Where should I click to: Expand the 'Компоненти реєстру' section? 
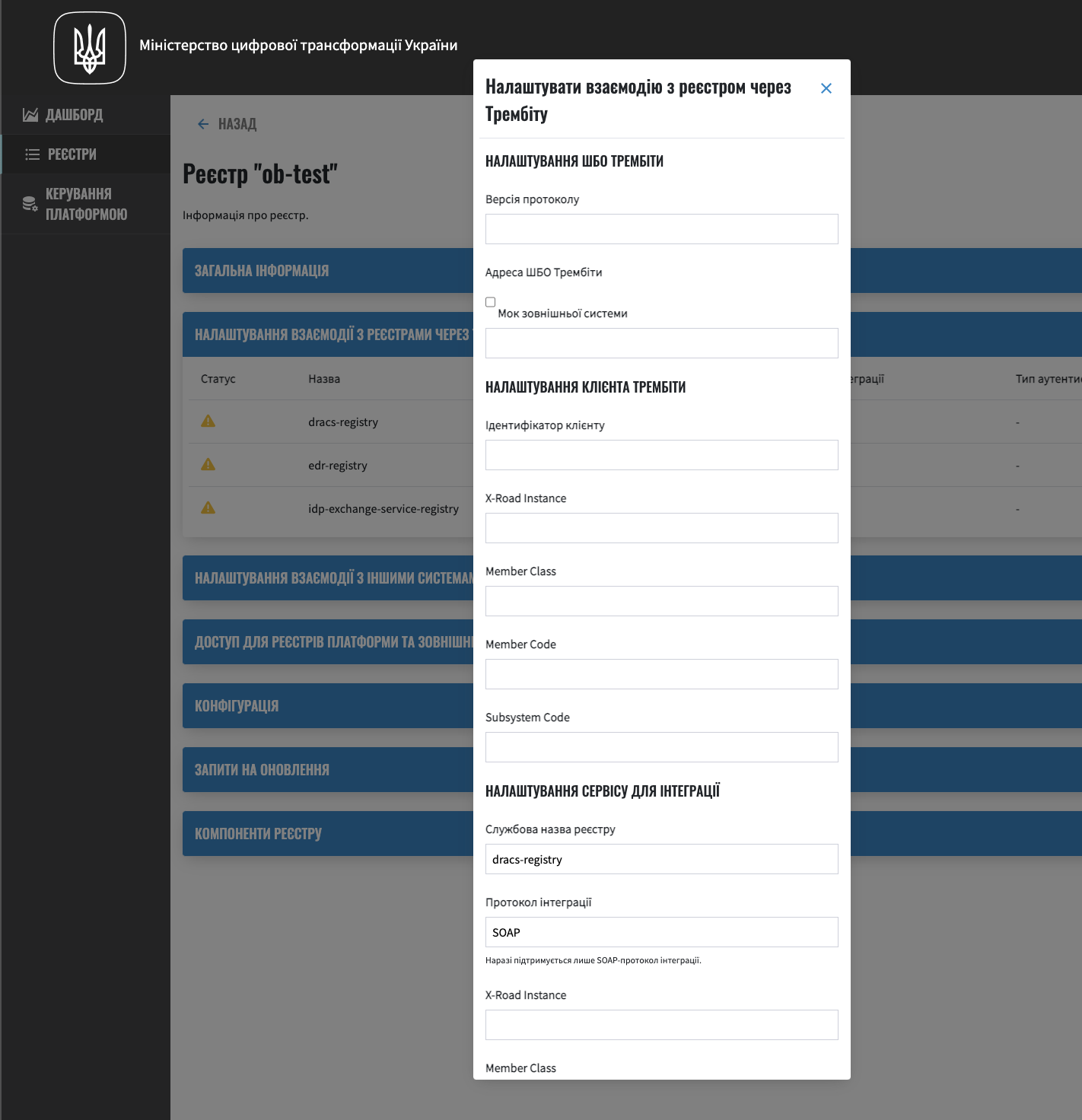(x=258, y=834)
